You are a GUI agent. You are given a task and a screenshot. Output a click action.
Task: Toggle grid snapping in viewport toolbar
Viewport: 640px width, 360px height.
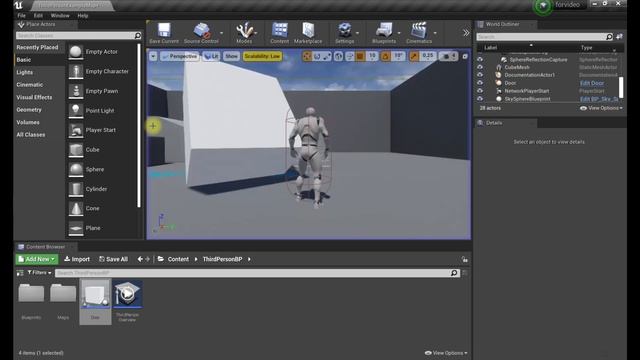(x=360, y=56)
